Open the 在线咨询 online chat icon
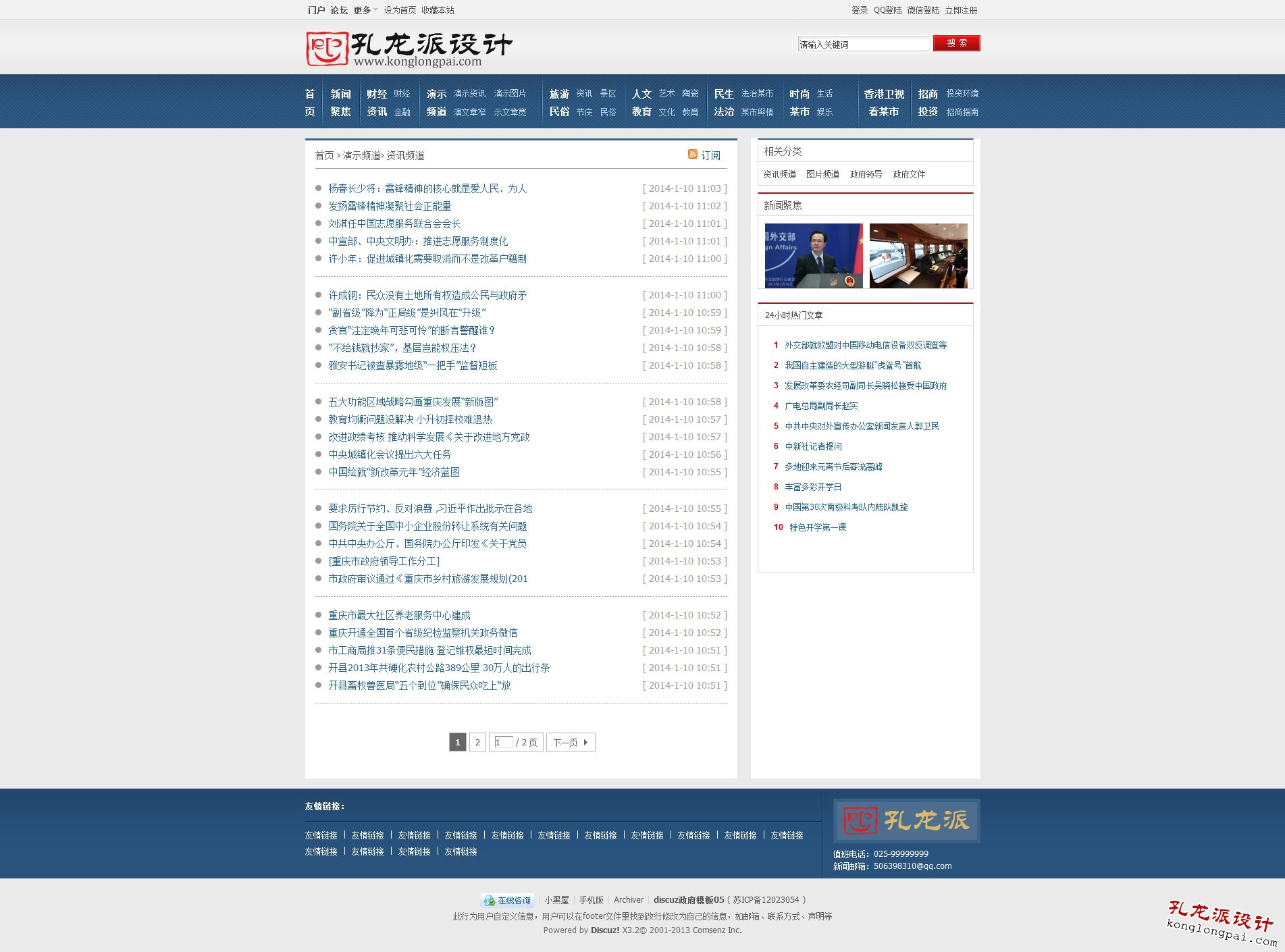The width and height of the screenshot is (1285, 952). 508,900
